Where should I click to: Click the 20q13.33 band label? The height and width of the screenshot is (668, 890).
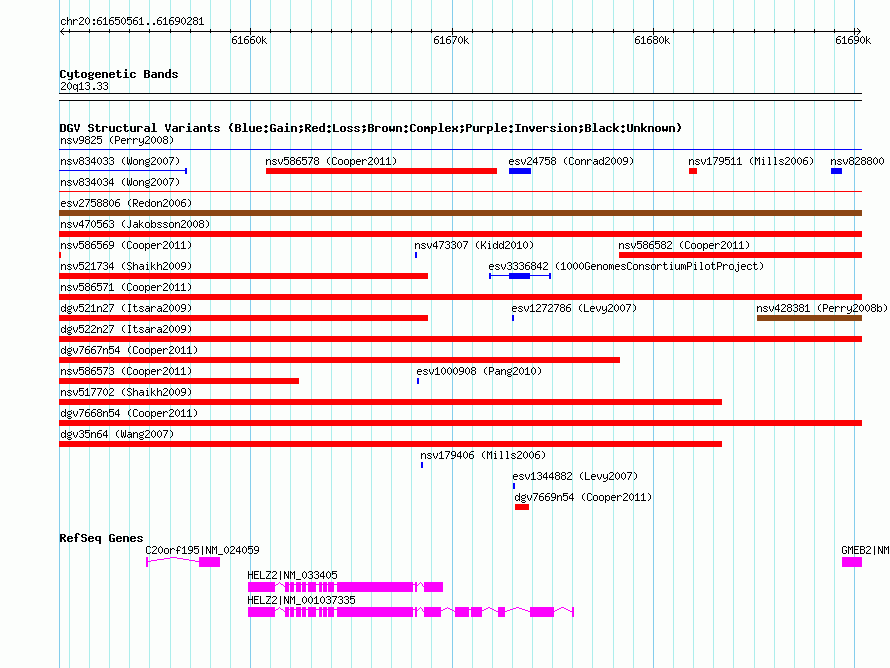pos(84,86)
